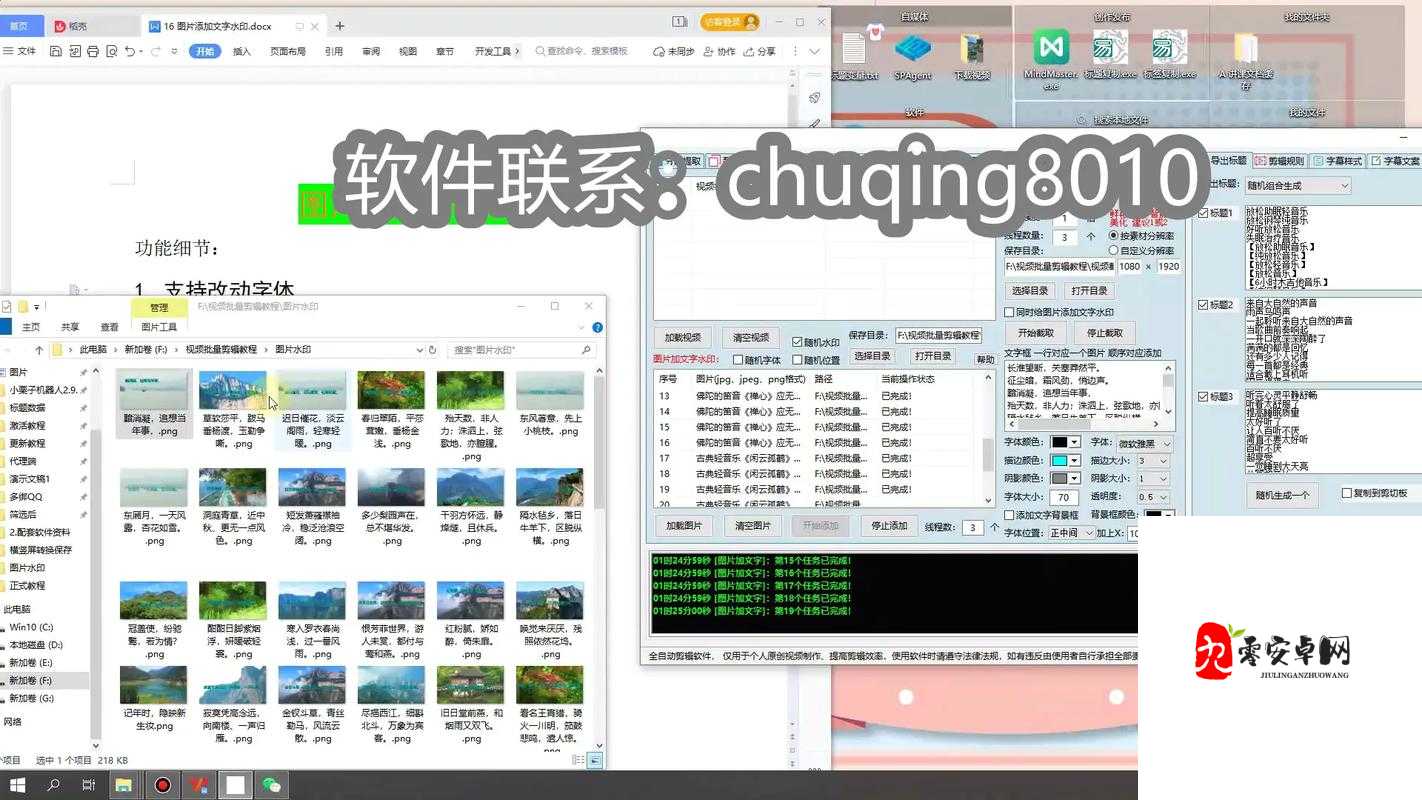Viewport: 1422px width, 800px height.
Task: Open Explorer help question icon
Action: (597, 327)
